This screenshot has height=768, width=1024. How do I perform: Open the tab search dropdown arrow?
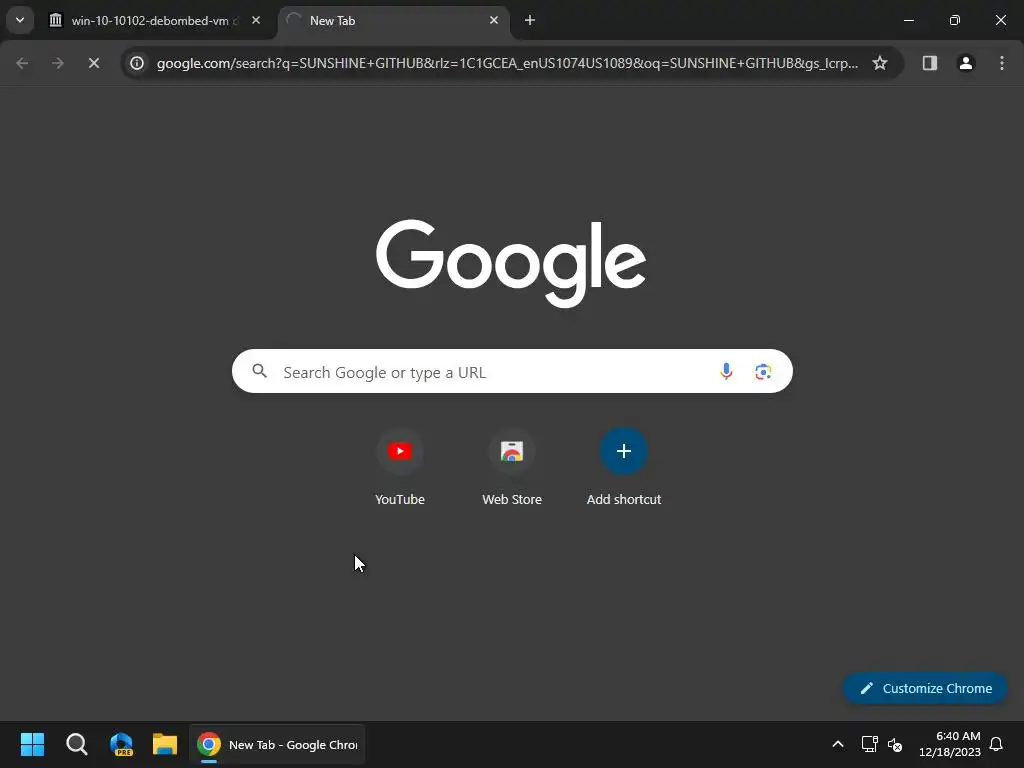point(20,20)
